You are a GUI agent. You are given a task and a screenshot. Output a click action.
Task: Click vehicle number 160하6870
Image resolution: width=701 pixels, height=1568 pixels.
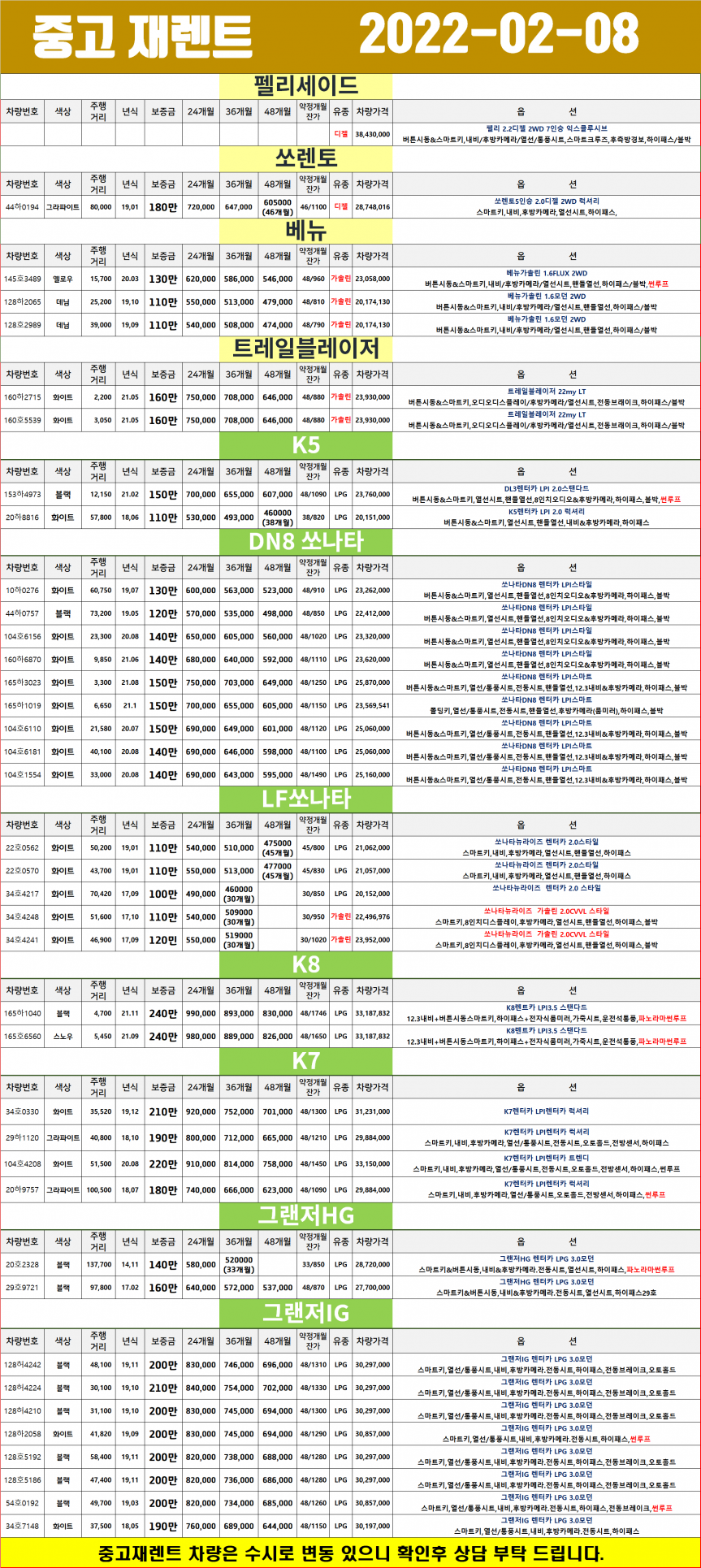[22, 660]
